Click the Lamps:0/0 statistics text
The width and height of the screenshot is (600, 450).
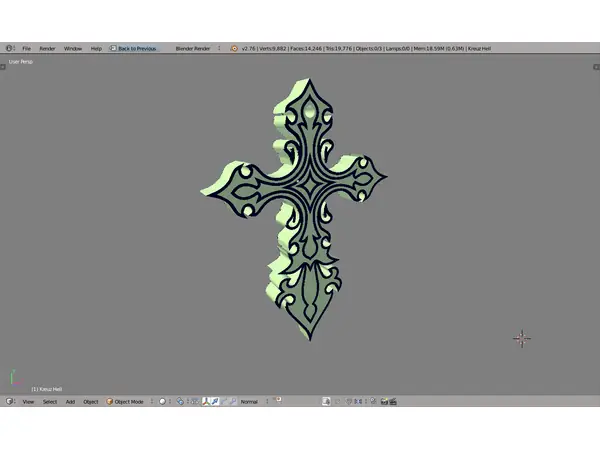pos(398,49)
